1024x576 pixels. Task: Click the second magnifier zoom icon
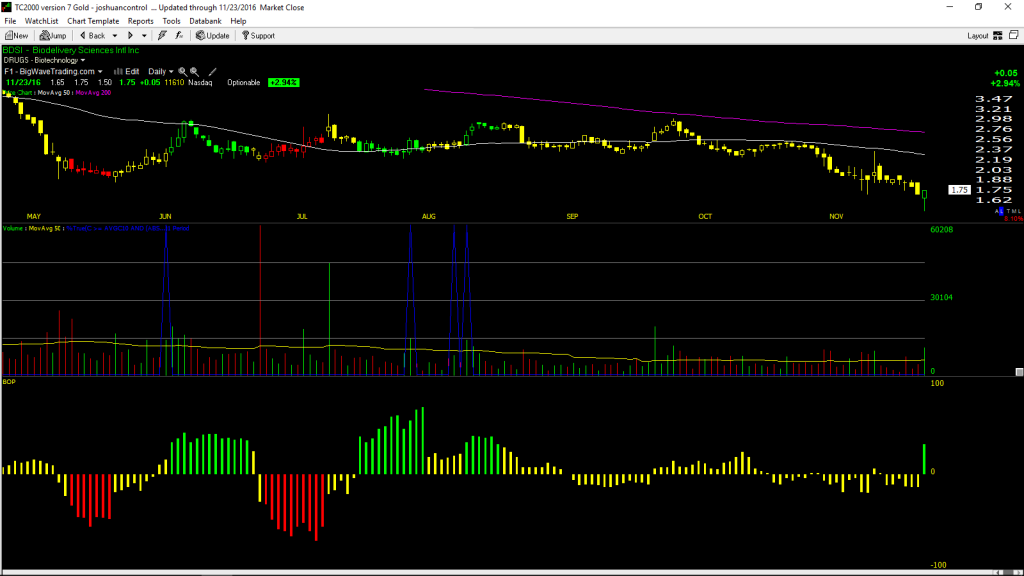coord(195,71)
